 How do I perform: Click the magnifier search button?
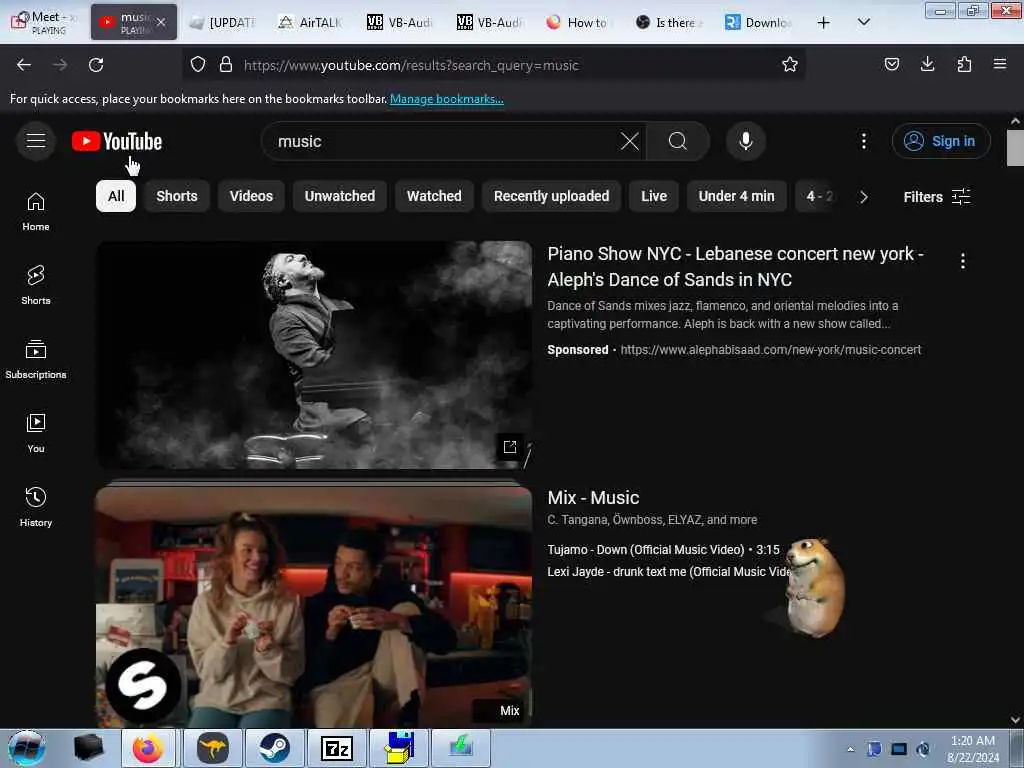pos(678,141)
